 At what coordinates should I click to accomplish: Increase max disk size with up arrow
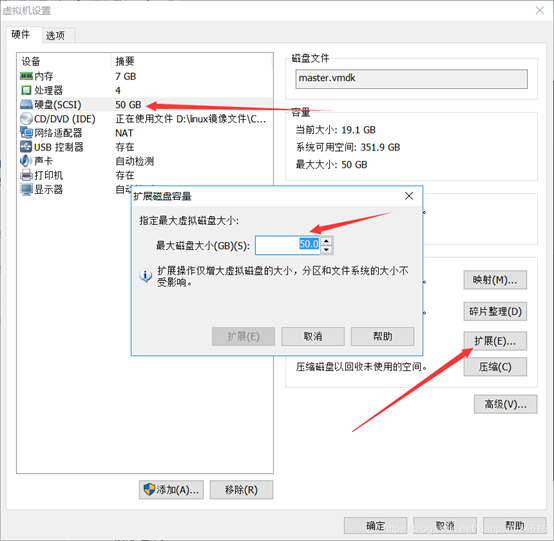click(x=326, y=241)
